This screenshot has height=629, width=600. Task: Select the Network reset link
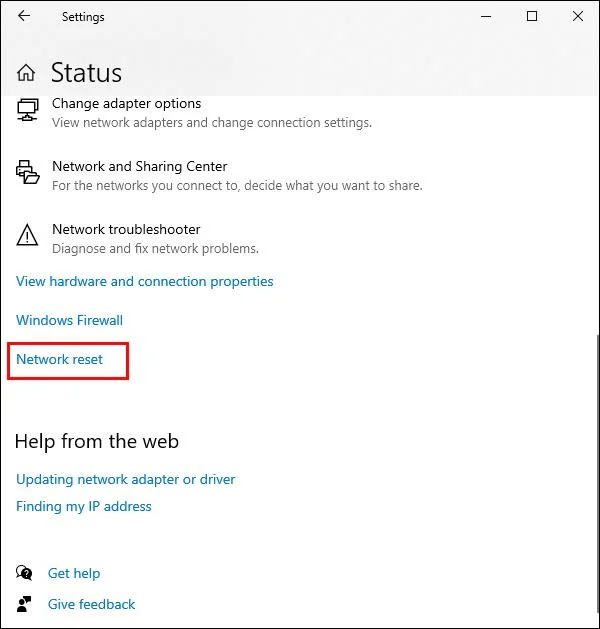[x=59, y=360]
